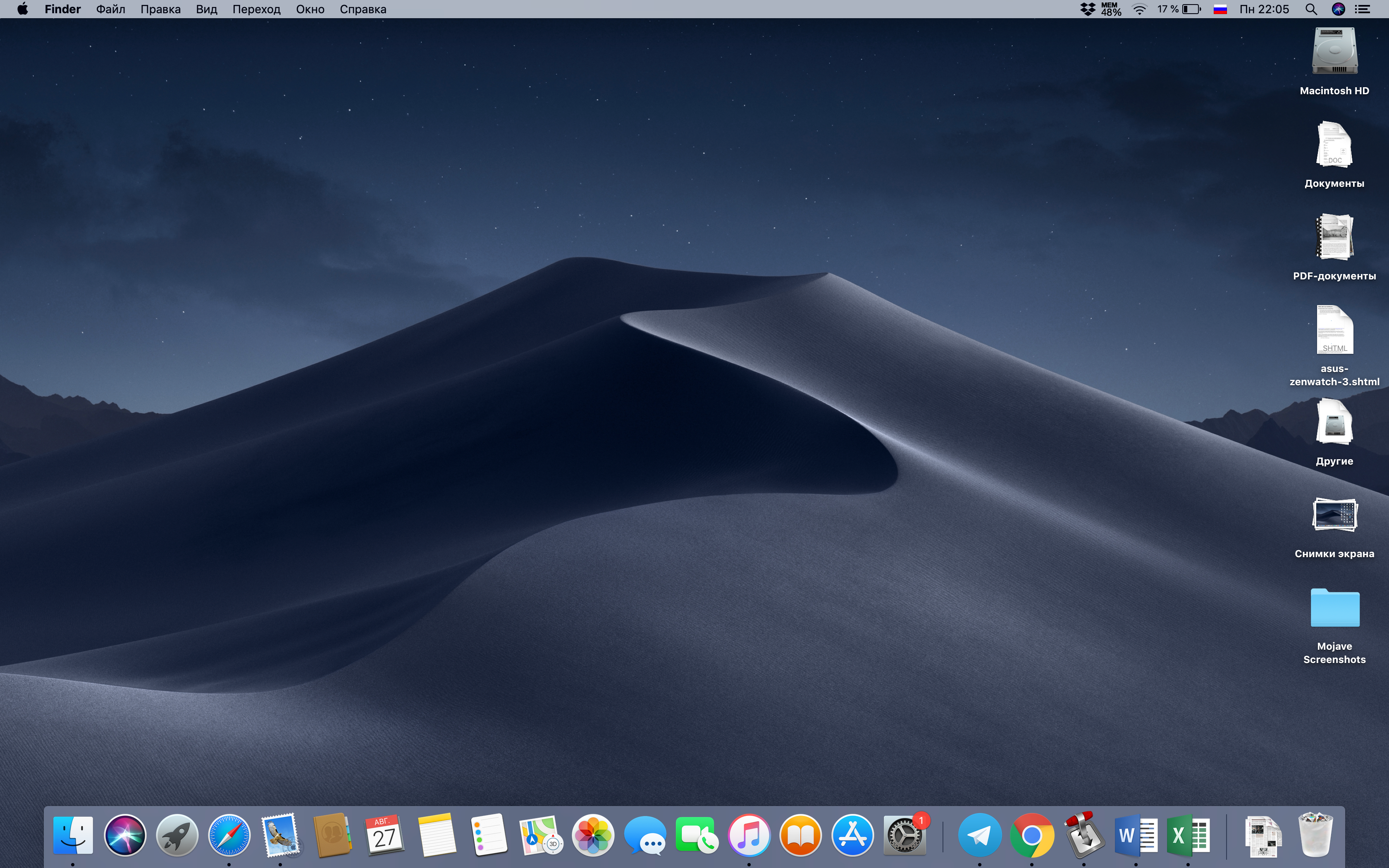This screenshot has width=1389, height=868.
Task: Expand the Снимки экрана stack
Action: (x=1334, y=515)
